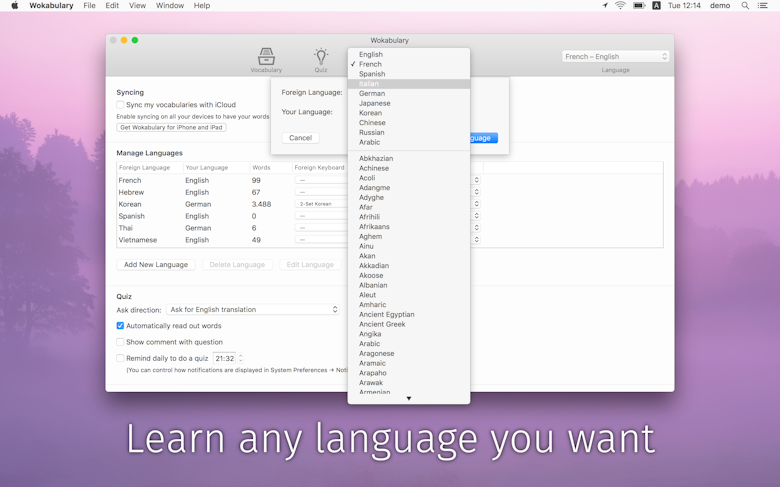Pick Korean from the language popup
780x487 pixels.
(409, 113)
